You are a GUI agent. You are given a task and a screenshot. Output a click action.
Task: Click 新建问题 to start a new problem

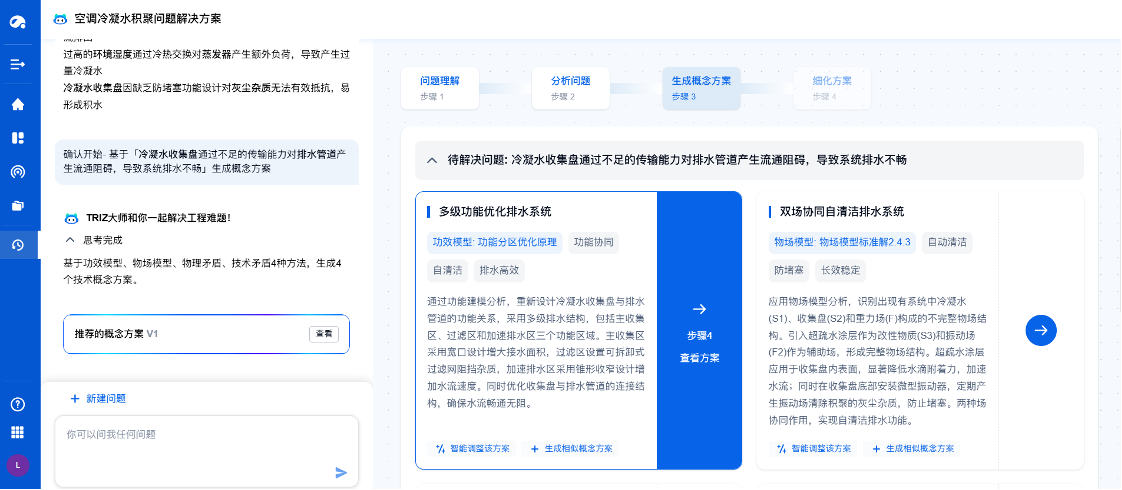tap(98, 399)
